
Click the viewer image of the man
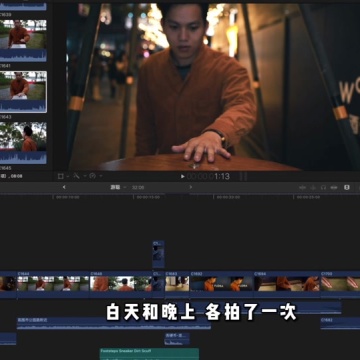tap(213, 87)
